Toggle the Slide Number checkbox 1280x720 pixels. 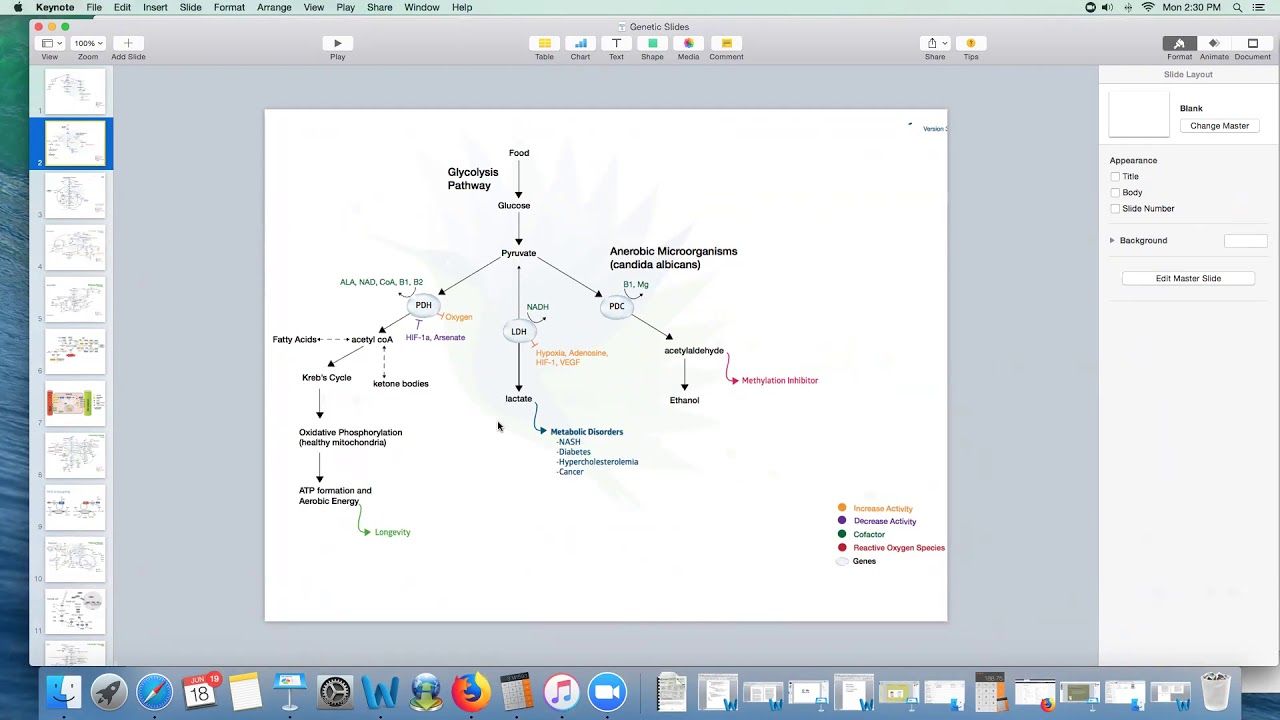pos(1115,209)
